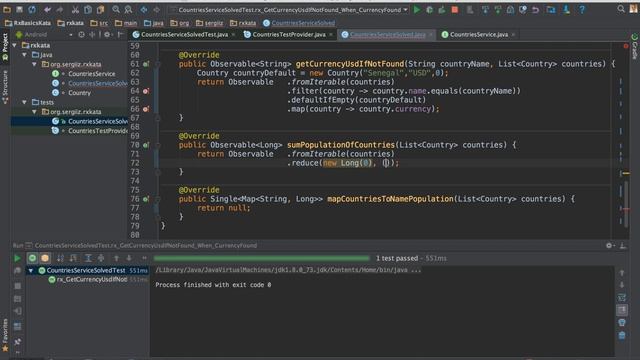Collapse the tests folder in the tree
Viewport: 640px width, 360px height.
[x=24, y=102]
